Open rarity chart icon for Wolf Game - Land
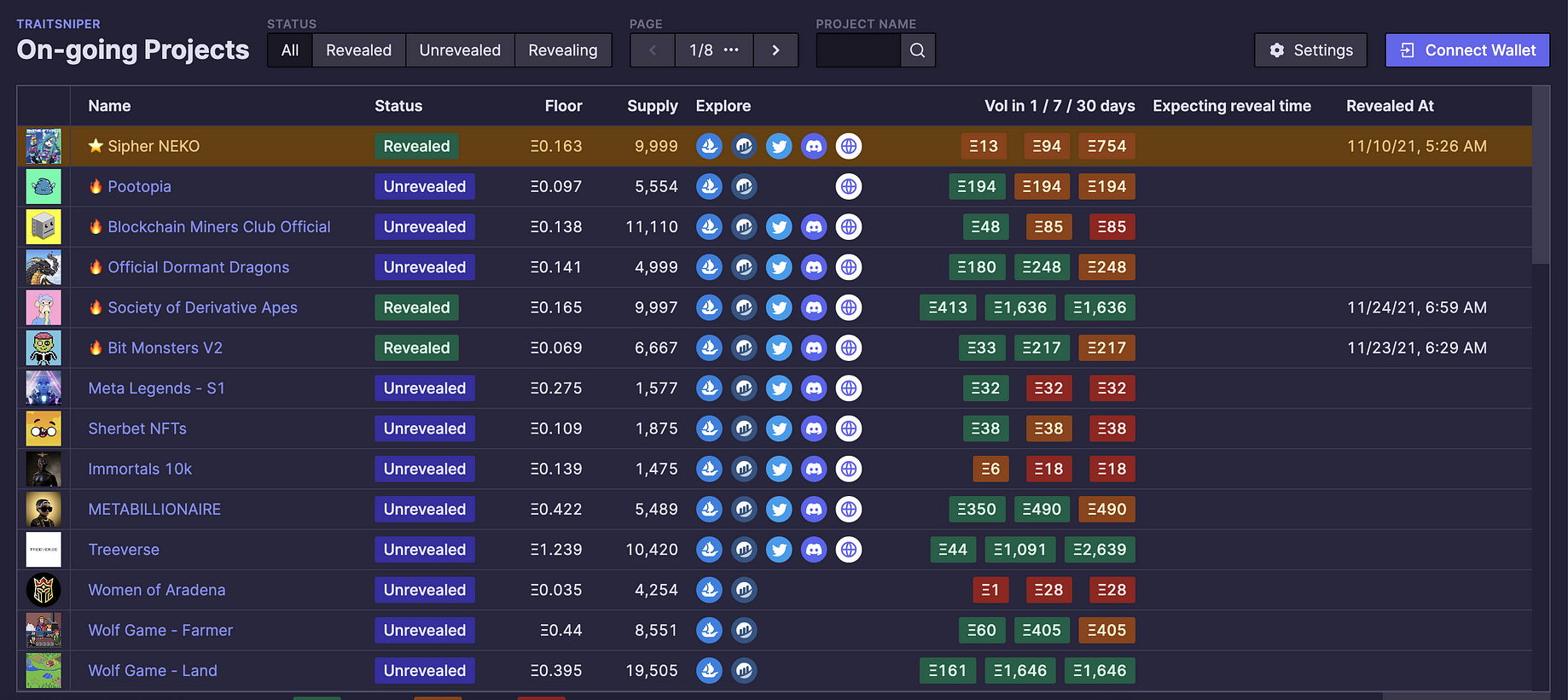The width and height of the screenshot is (1568, 700). (744, 671)
